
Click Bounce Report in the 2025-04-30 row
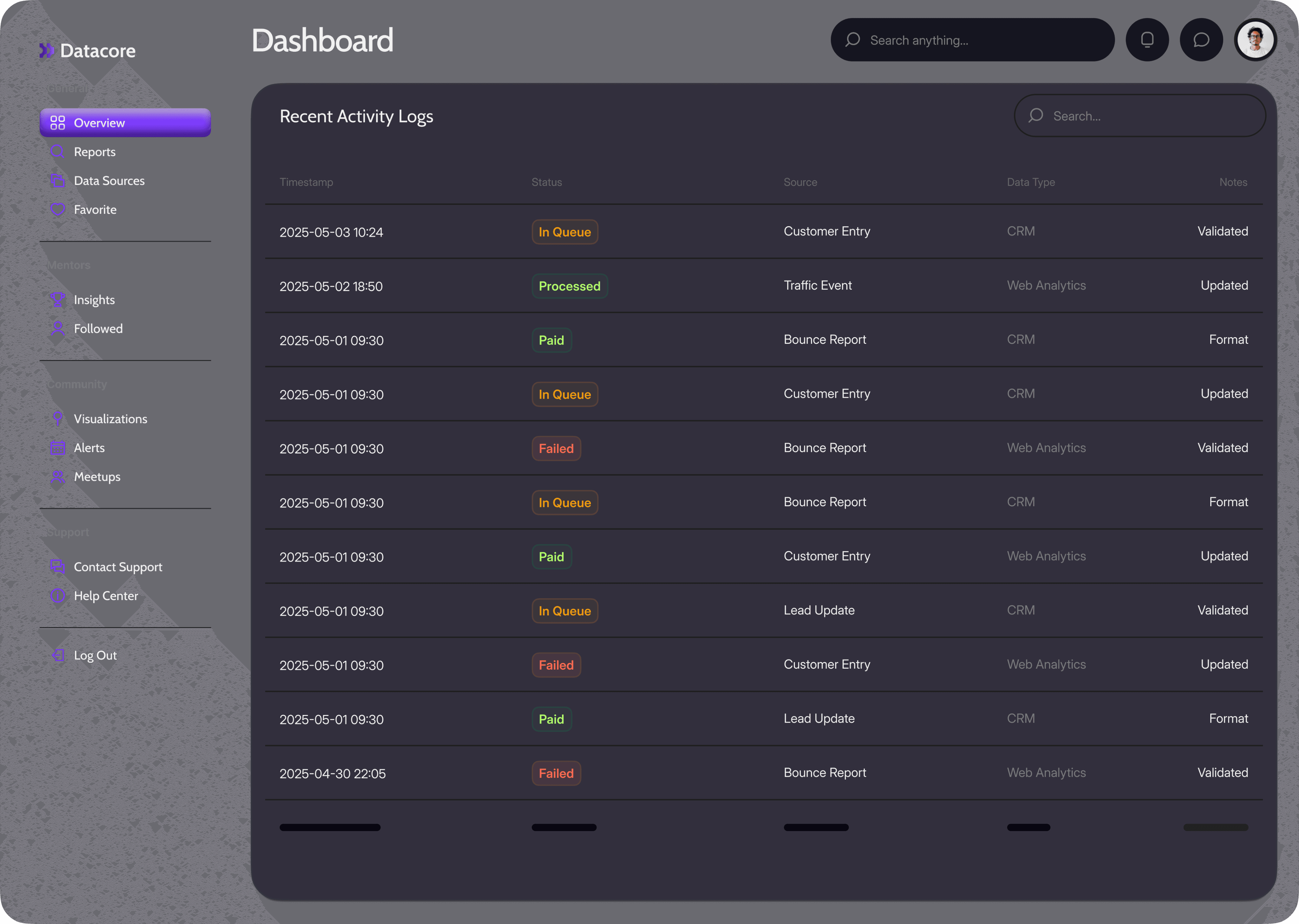[825, 773]
